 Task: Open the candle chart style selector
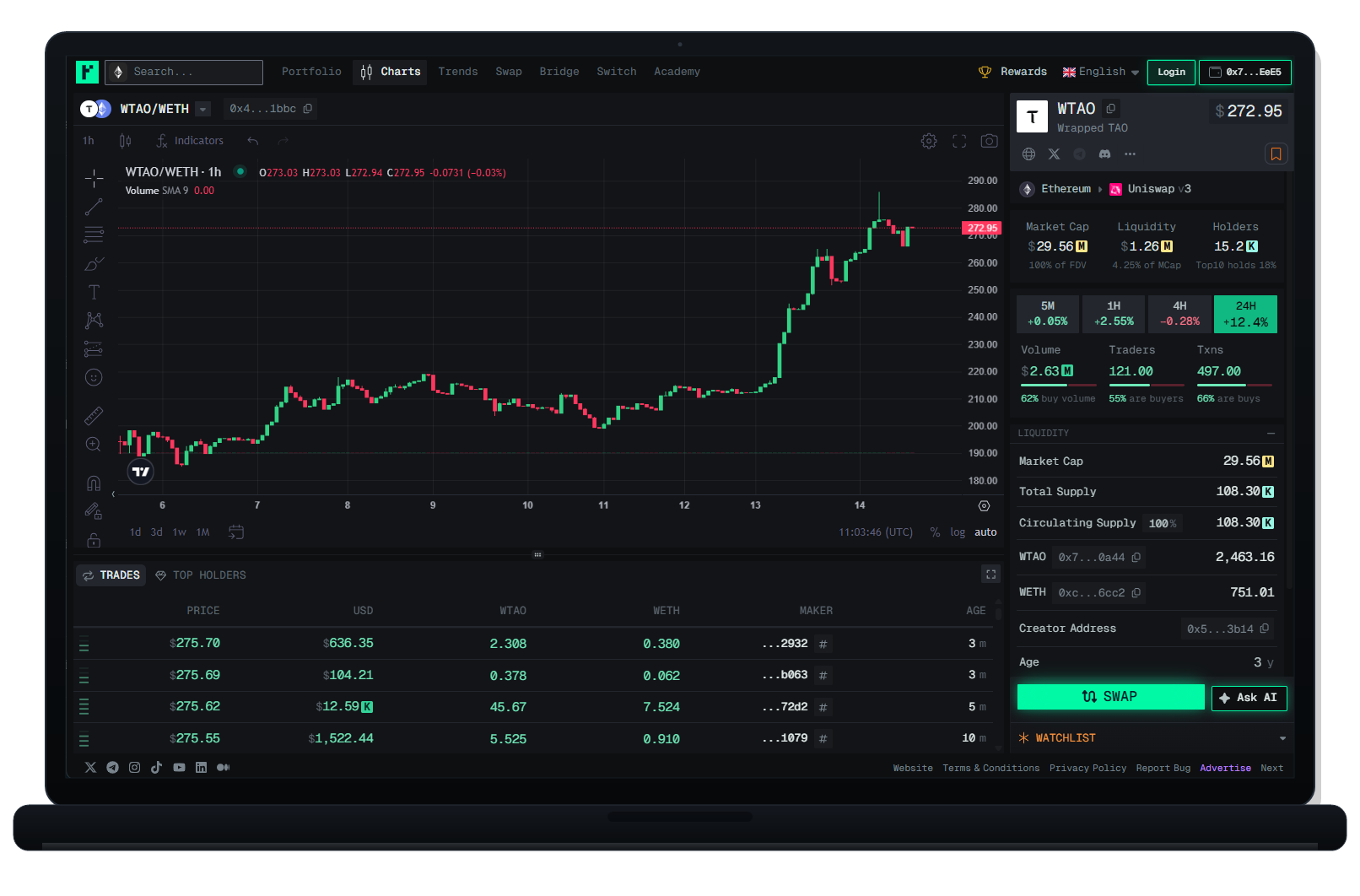(x=125, y=141)
